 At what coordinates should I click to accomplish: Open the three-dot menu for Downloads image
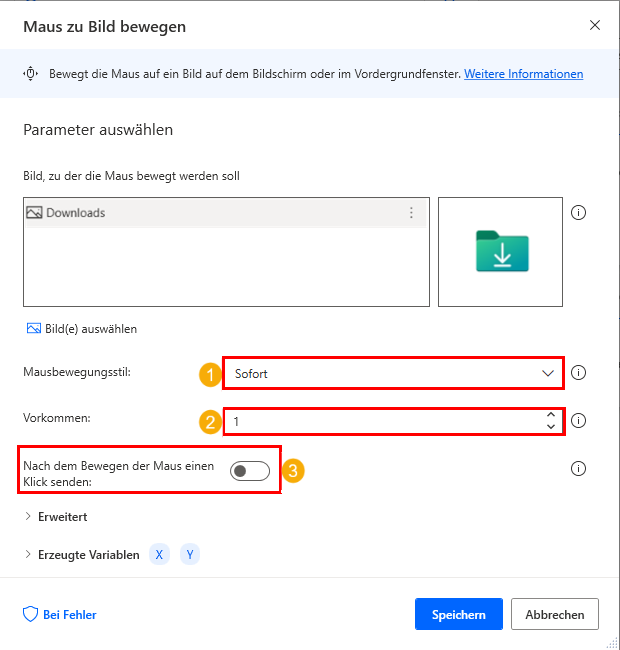411,213
